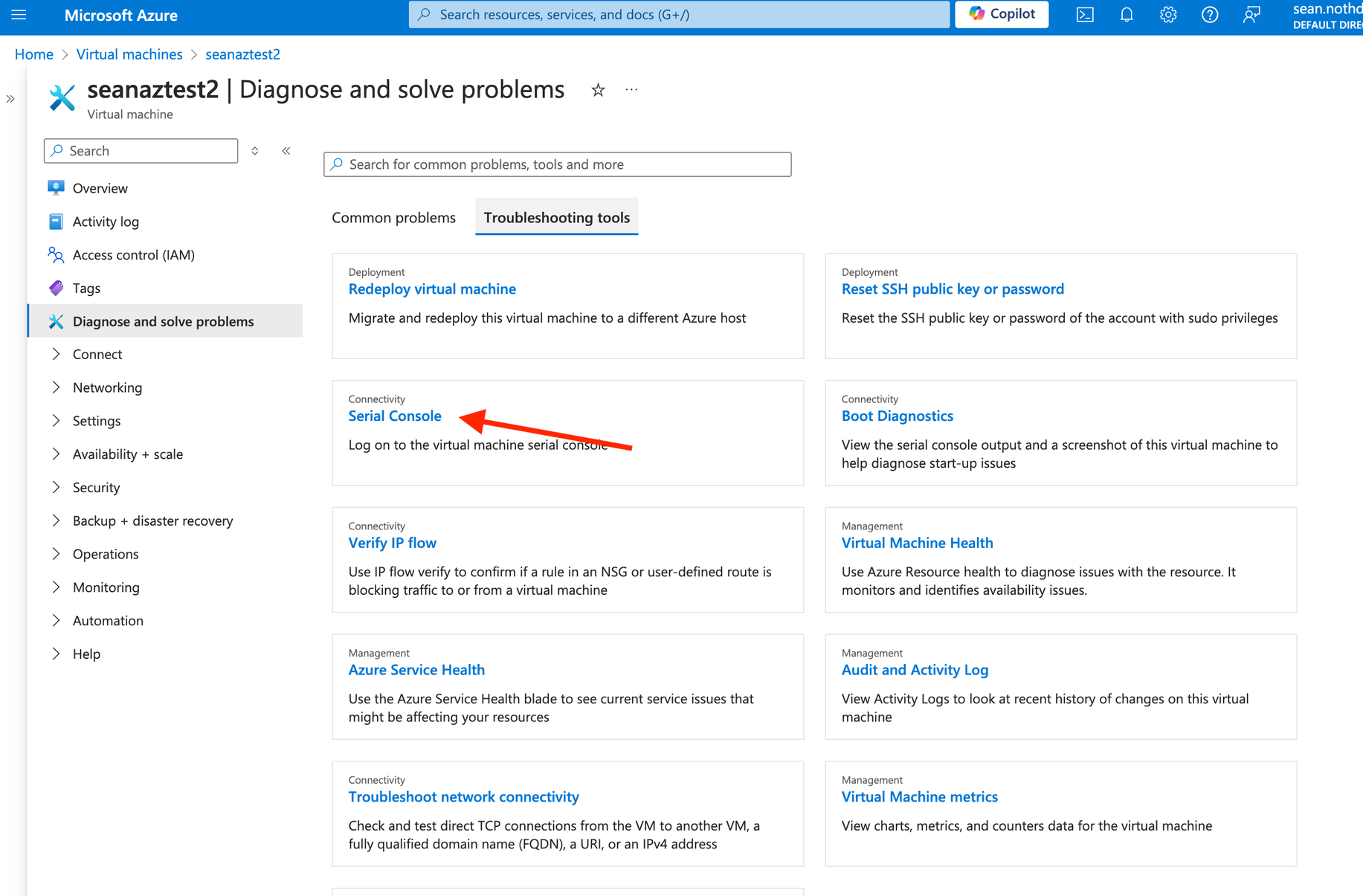Favorite this page with the star icon
This screenshot has width=1363, height=896.
click(598, 90)
